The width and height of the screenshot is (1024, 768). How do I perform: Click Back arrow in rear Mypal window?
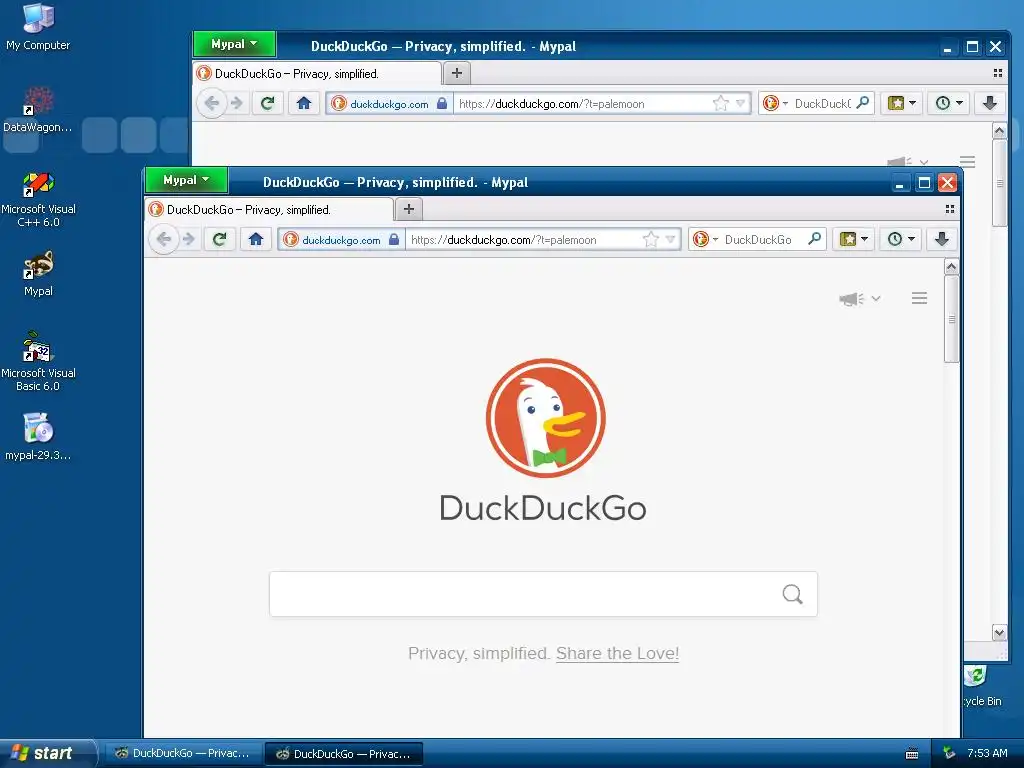click(212, 103)
